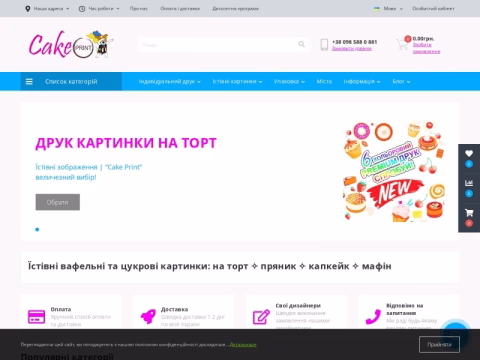Viewport: 480px width, 360px height.
Task: Open the 'Міста' menu item
Action: [x=324, y=82]
